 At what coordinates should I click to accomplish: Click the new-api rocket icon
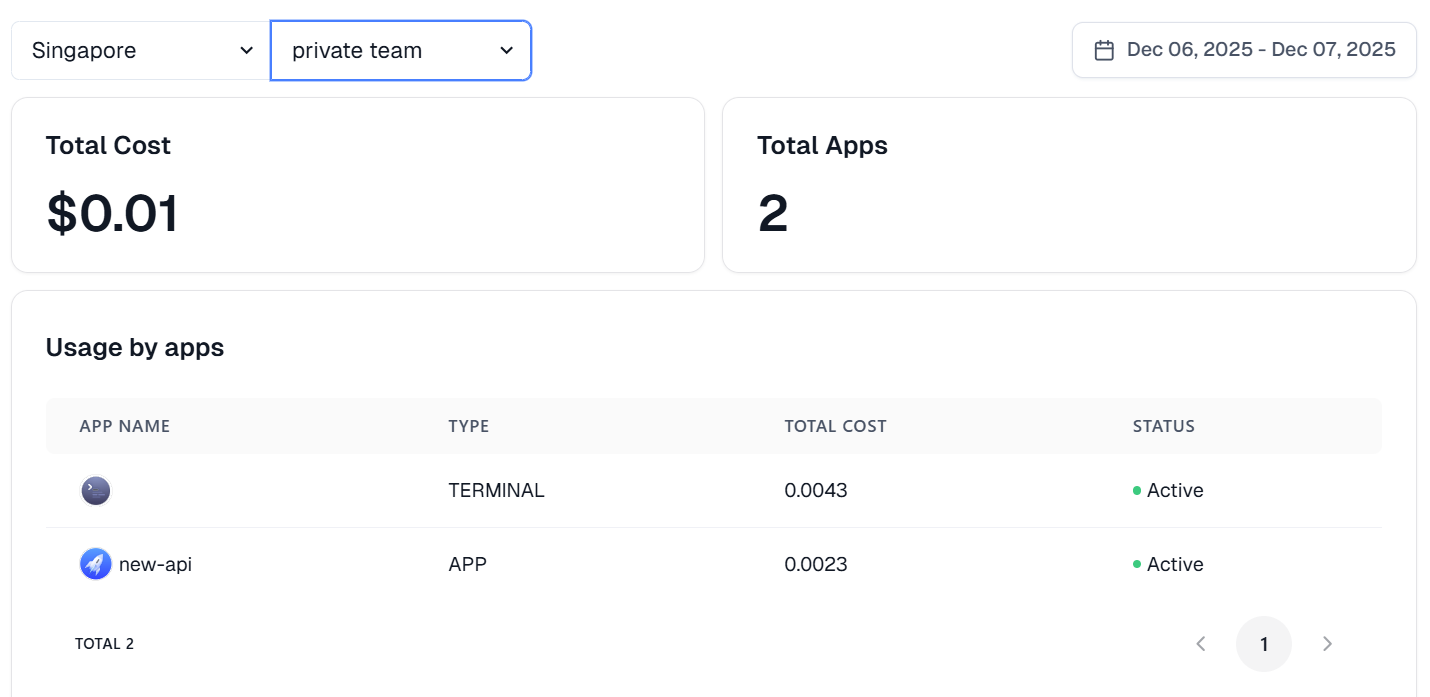click(x=95, y=564)
